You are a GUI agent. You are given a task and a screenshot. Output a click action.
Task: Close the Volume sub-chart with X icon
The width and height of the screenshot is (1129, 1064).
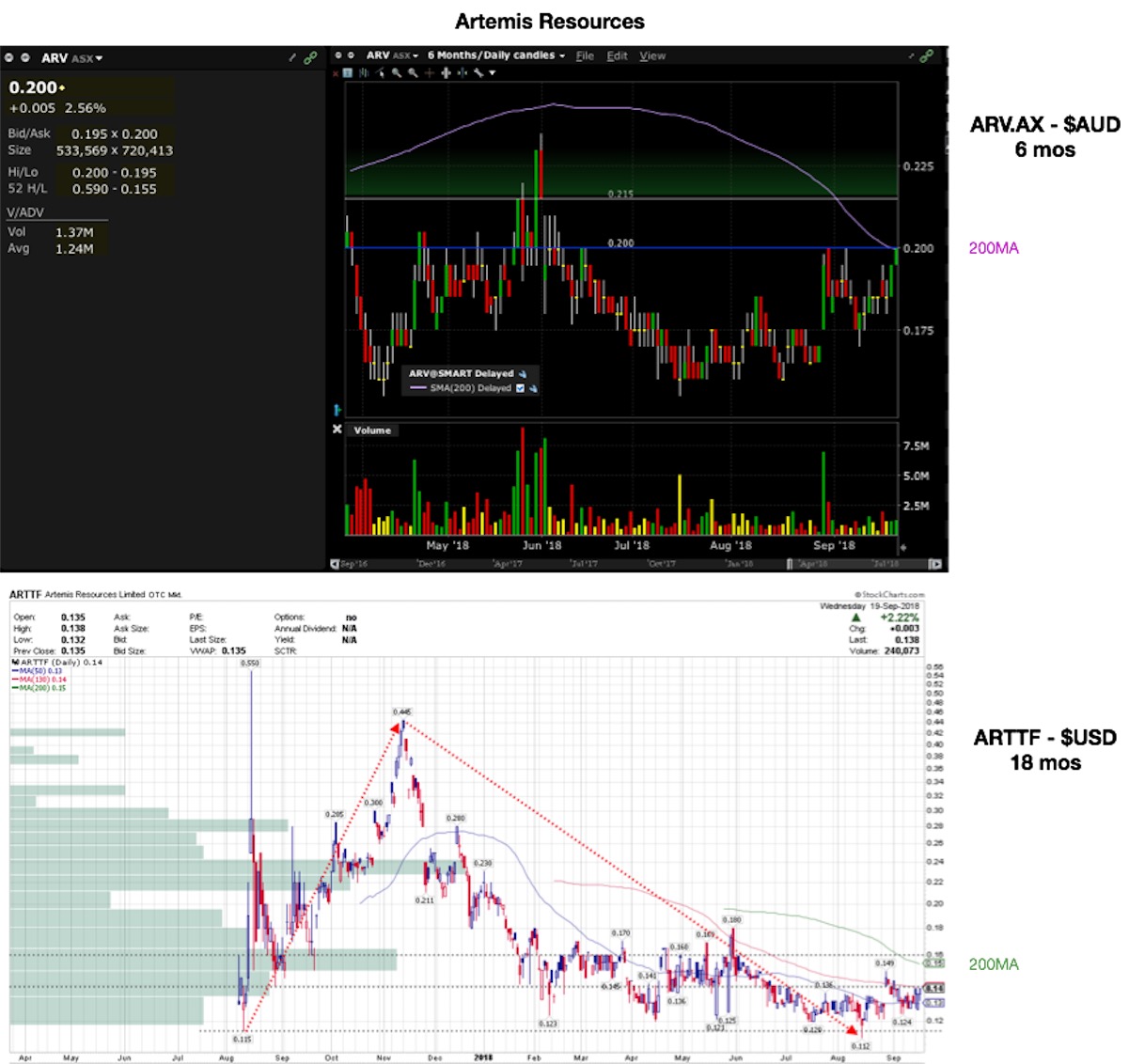pos(337,430)
